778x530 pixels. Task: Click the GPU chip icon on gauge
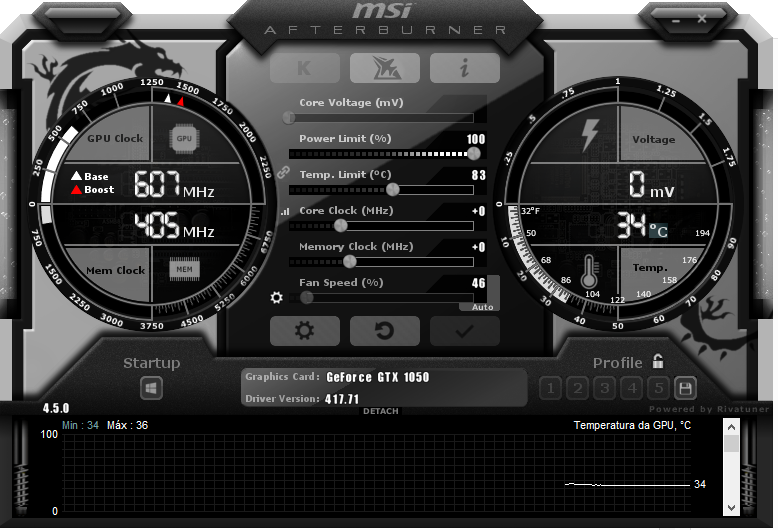coord(184,138)
